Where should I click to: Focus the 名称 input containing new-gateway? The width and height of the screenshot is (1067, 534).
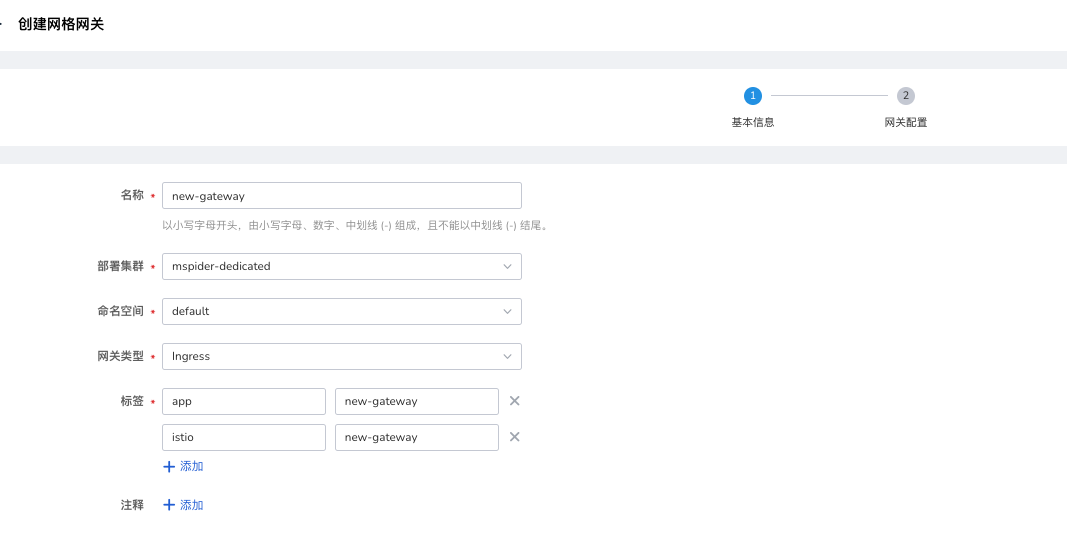tap(341, 196)
